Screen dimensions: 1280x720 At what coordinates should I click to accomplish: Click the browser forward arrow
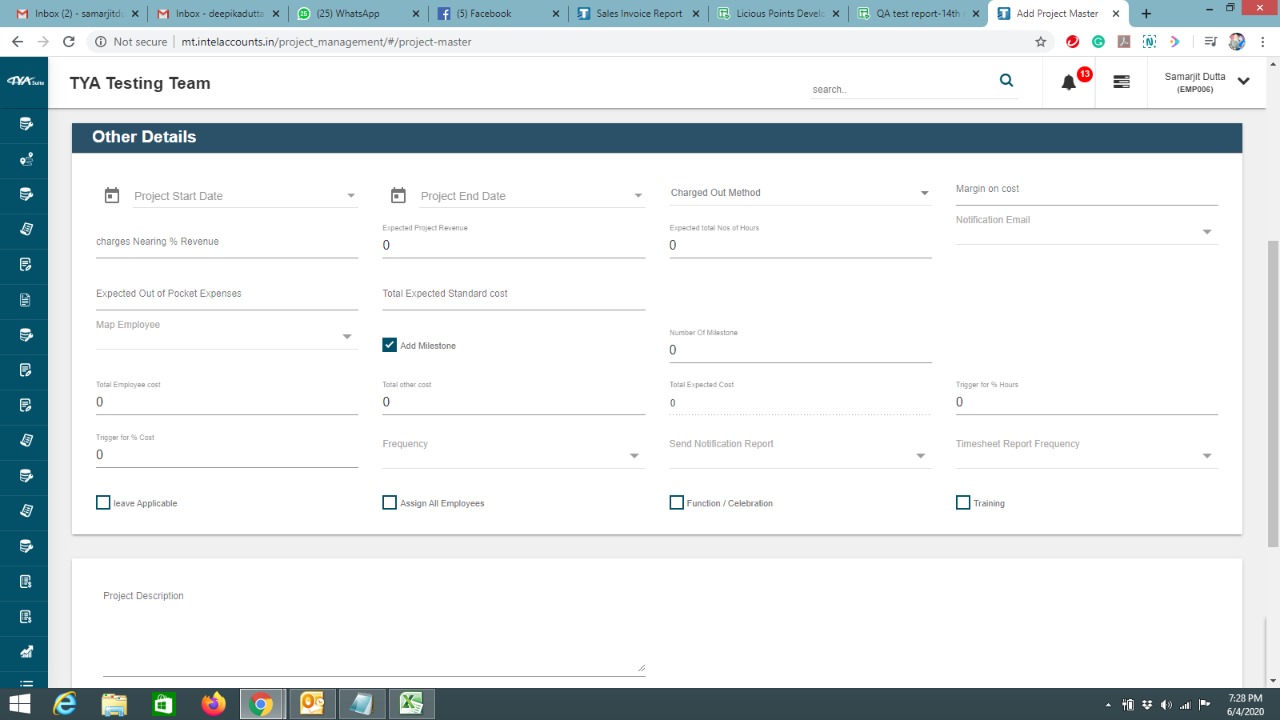pos(43,42)
